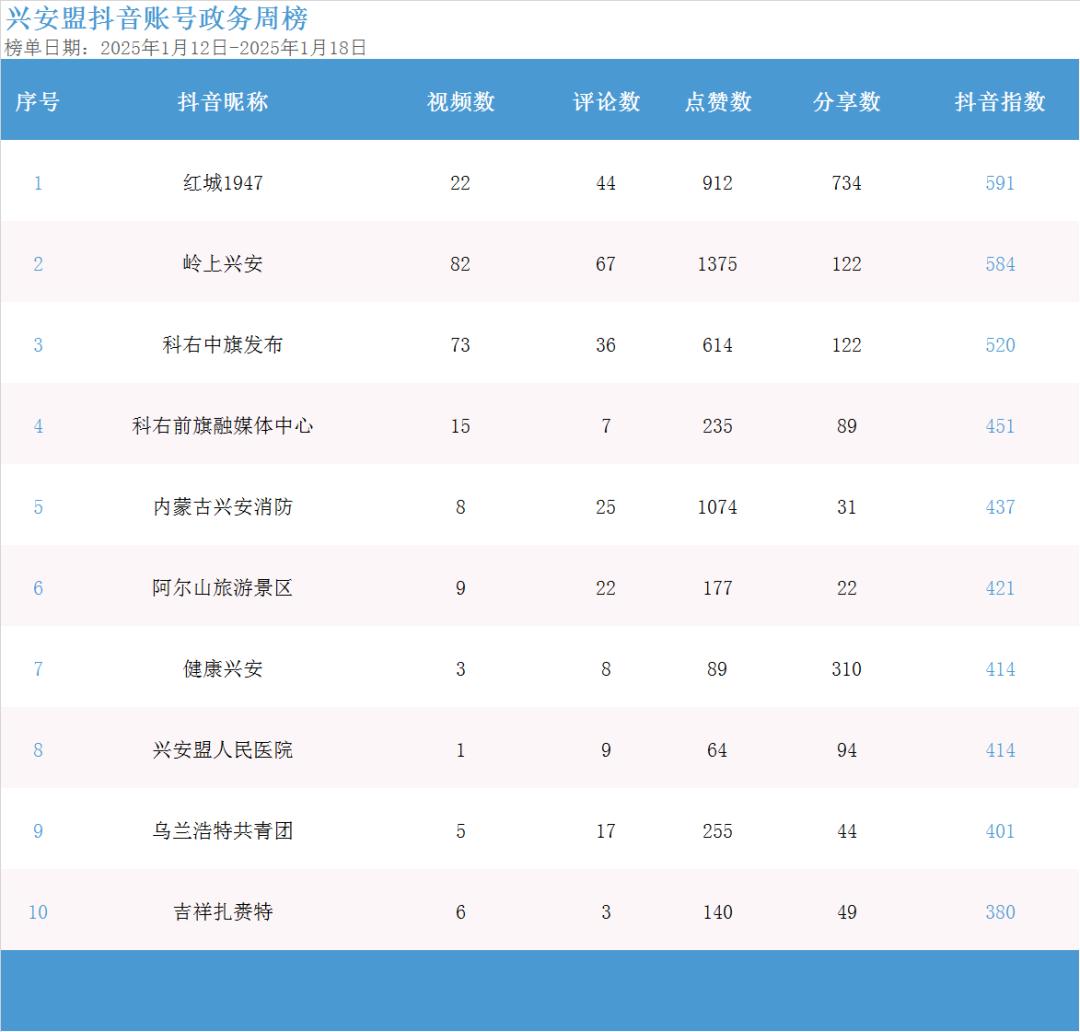Click the 抖音昵称 column header
The image size is (1080, 1032).
pos(222,102)
